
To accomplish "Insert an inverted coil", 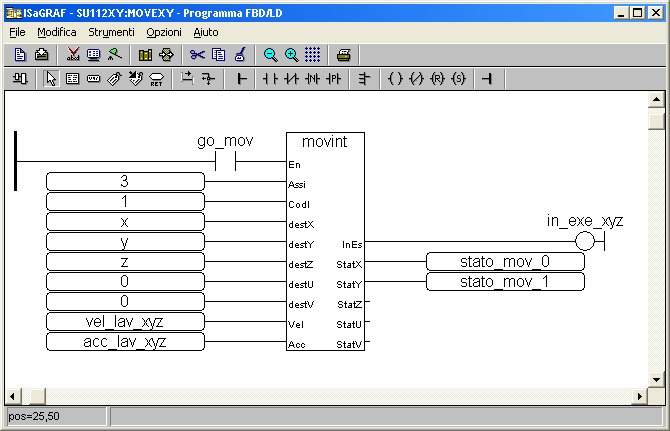I will 416,79.
